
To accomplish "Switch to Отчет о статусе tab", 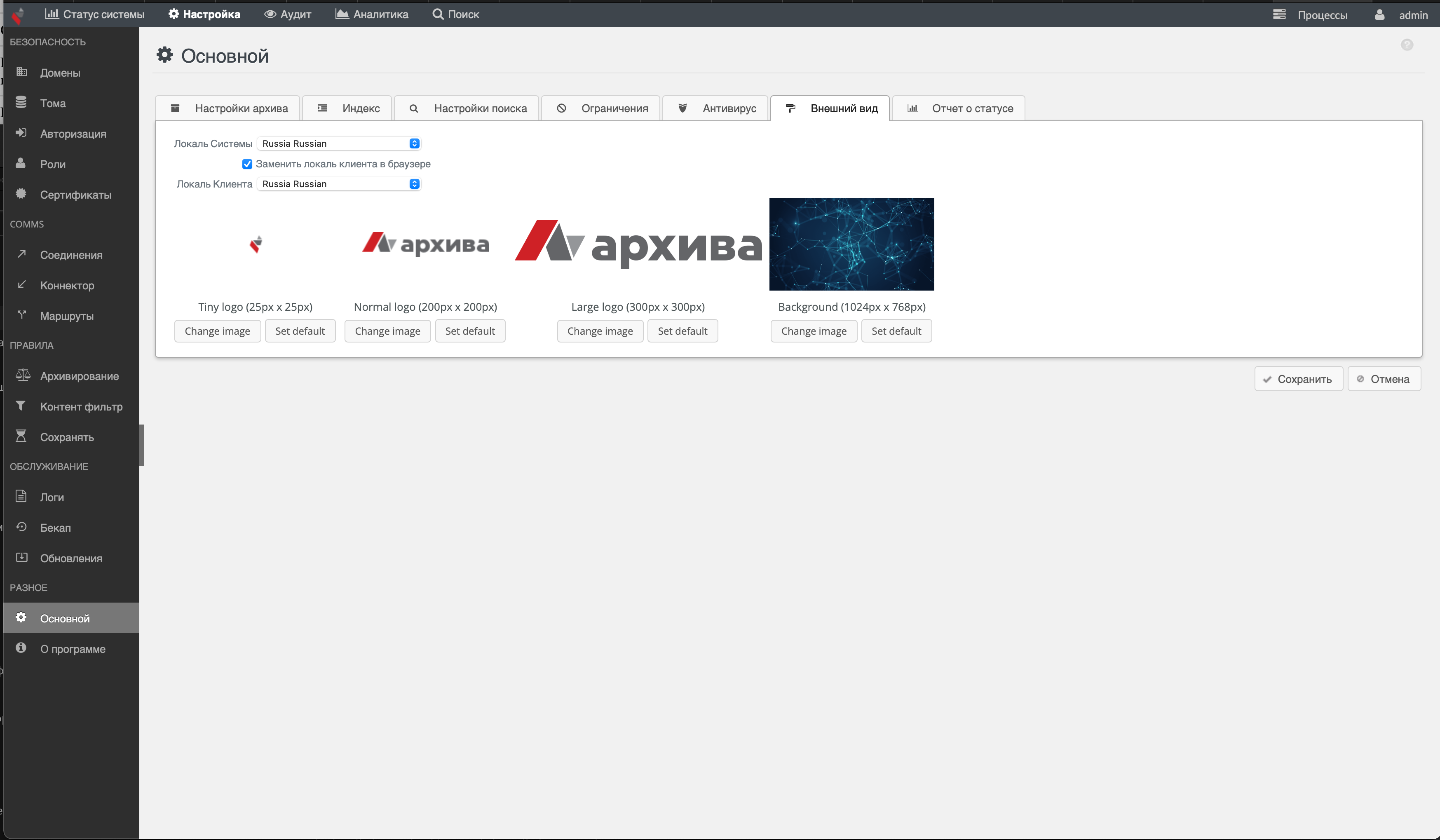I will click(x=959, y=108).
